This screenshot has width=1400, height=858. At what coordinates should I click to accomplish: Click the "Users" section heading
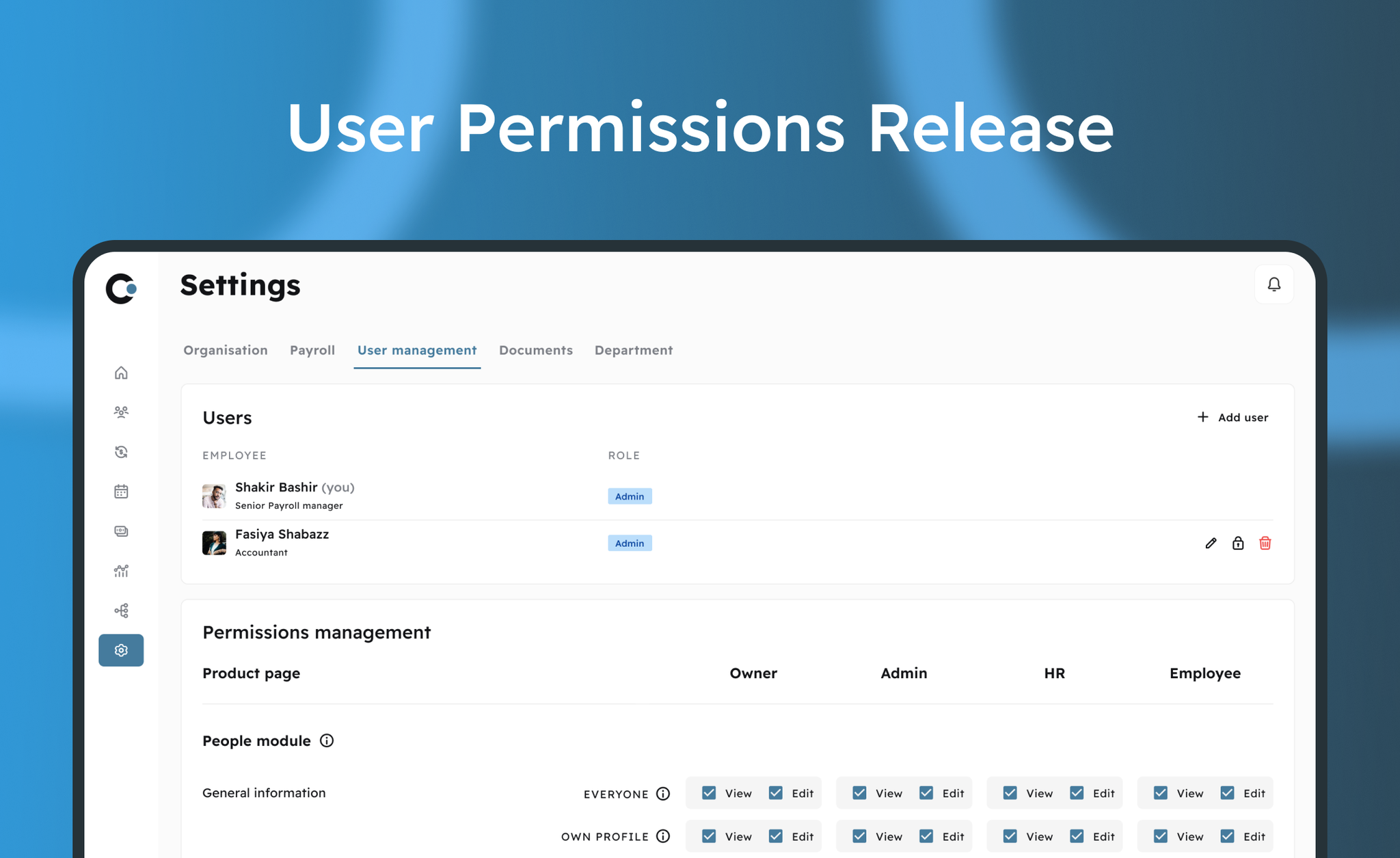pyautogui.click(x=227, y=418)
